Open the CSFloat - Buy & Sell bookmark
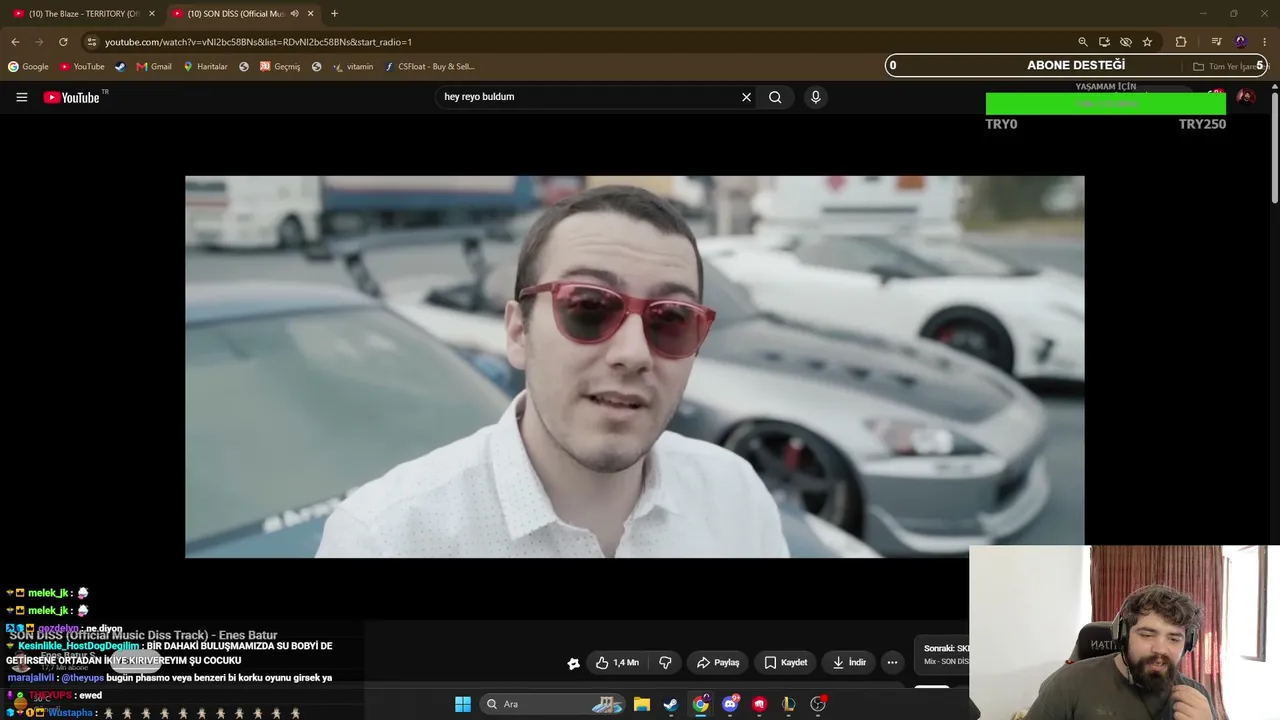Screen dimensions: 1280x720 [x=430, y=67]
